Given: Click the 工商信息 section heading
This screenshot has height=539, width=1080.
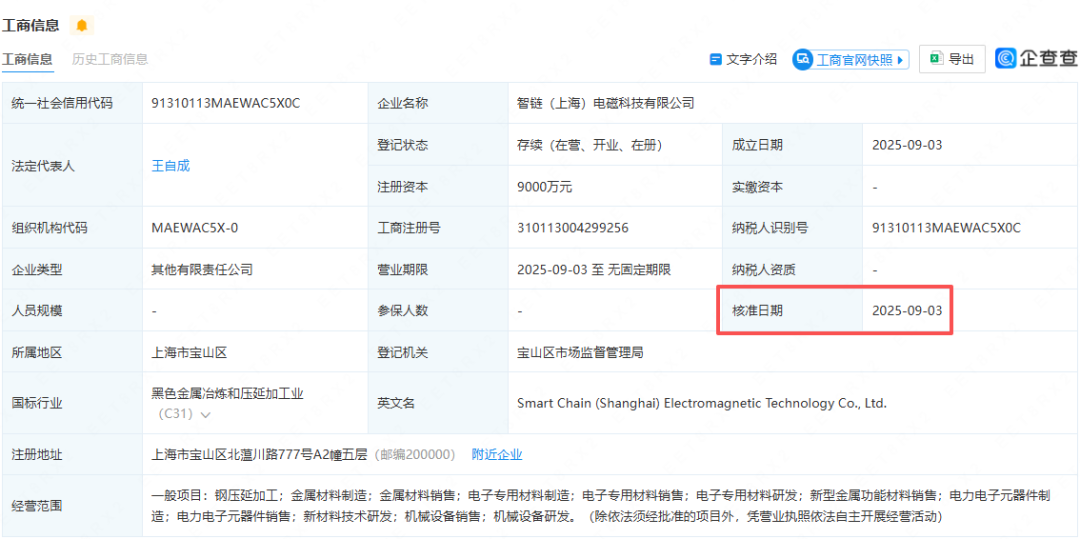Looking at the screenshot, I should pos(30,25).
